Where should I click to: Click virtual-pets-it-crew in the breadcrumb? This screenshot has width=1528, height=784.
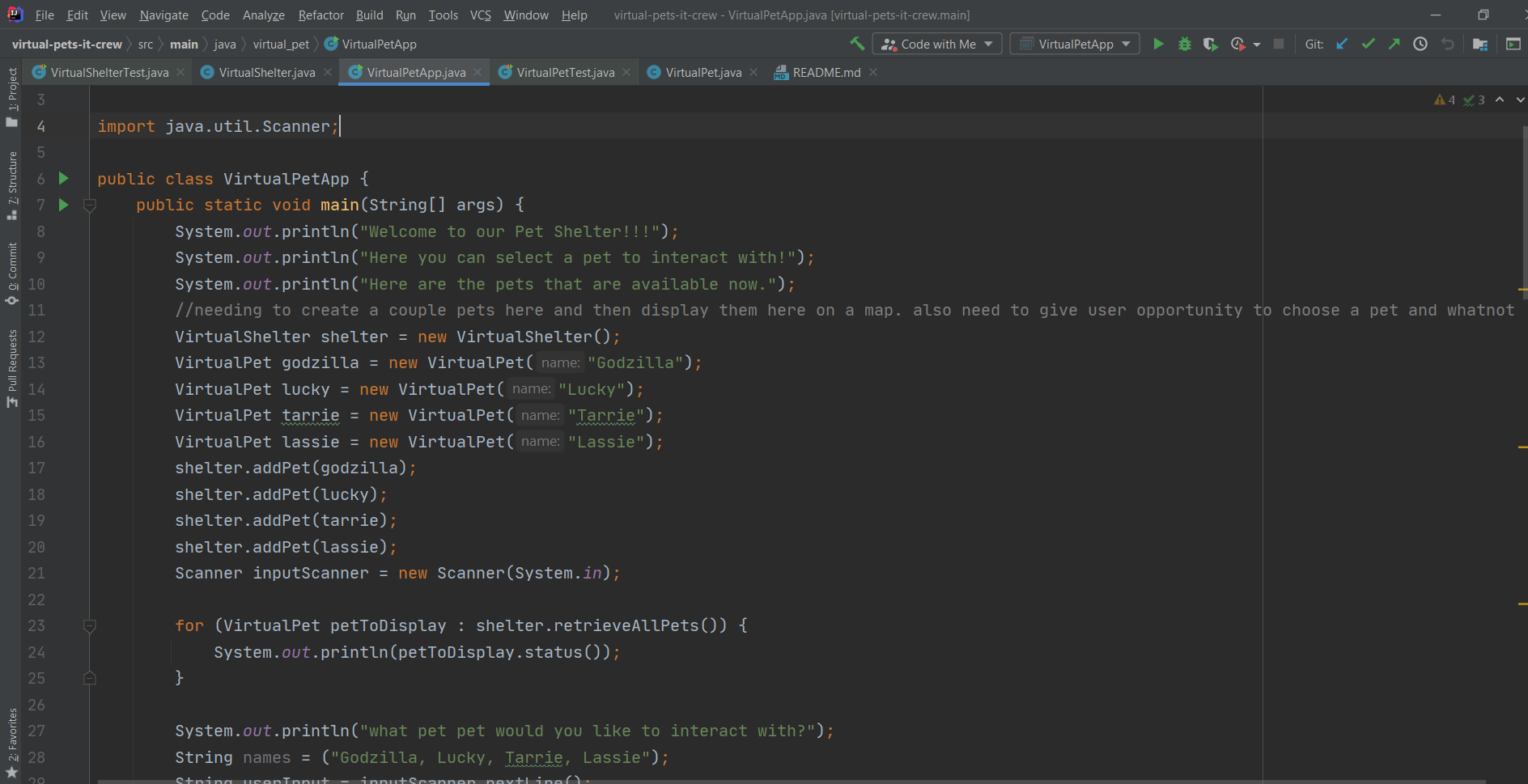(67, 44)
